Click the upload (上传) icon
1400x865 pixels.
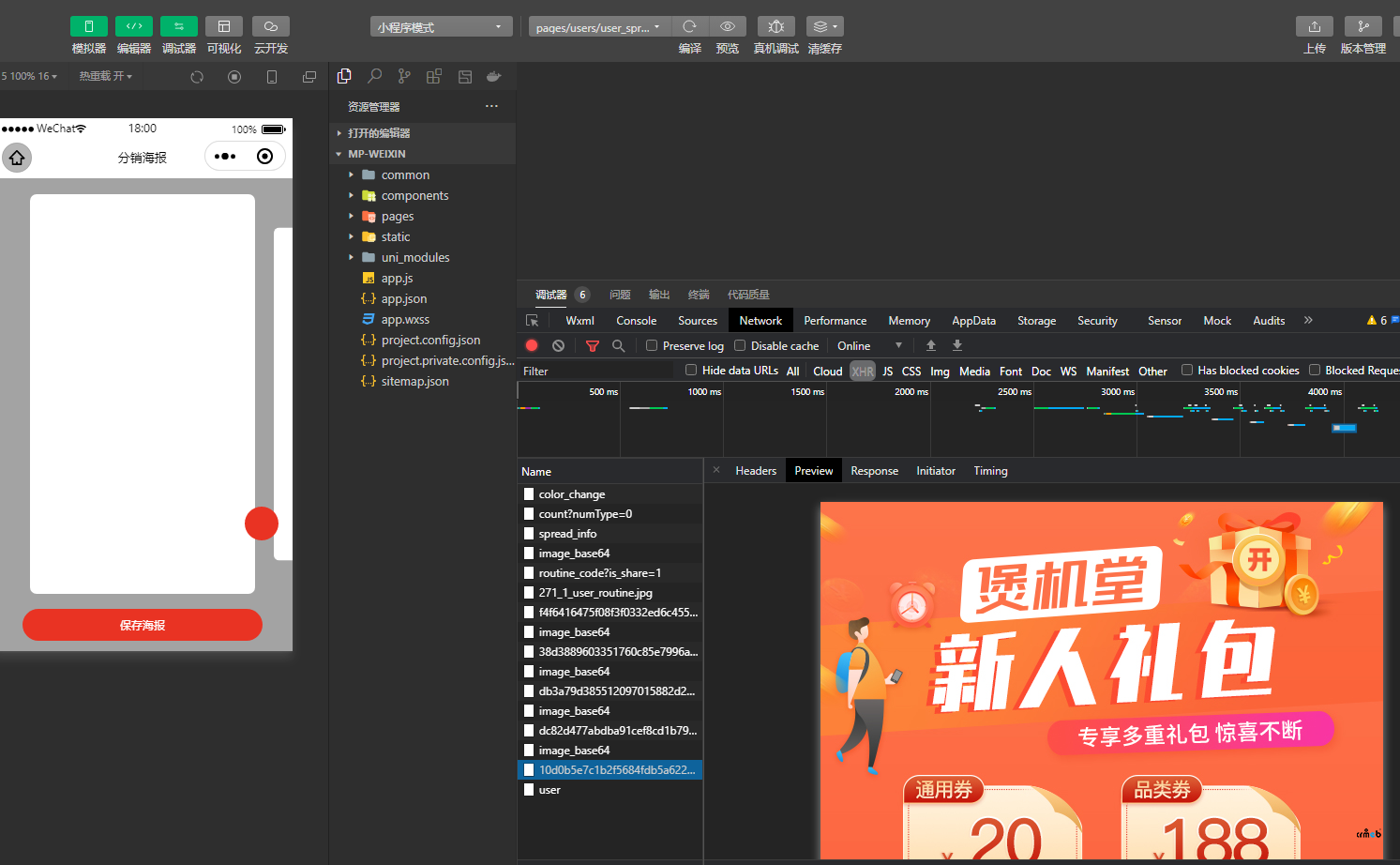click(x=1314, y=26)
